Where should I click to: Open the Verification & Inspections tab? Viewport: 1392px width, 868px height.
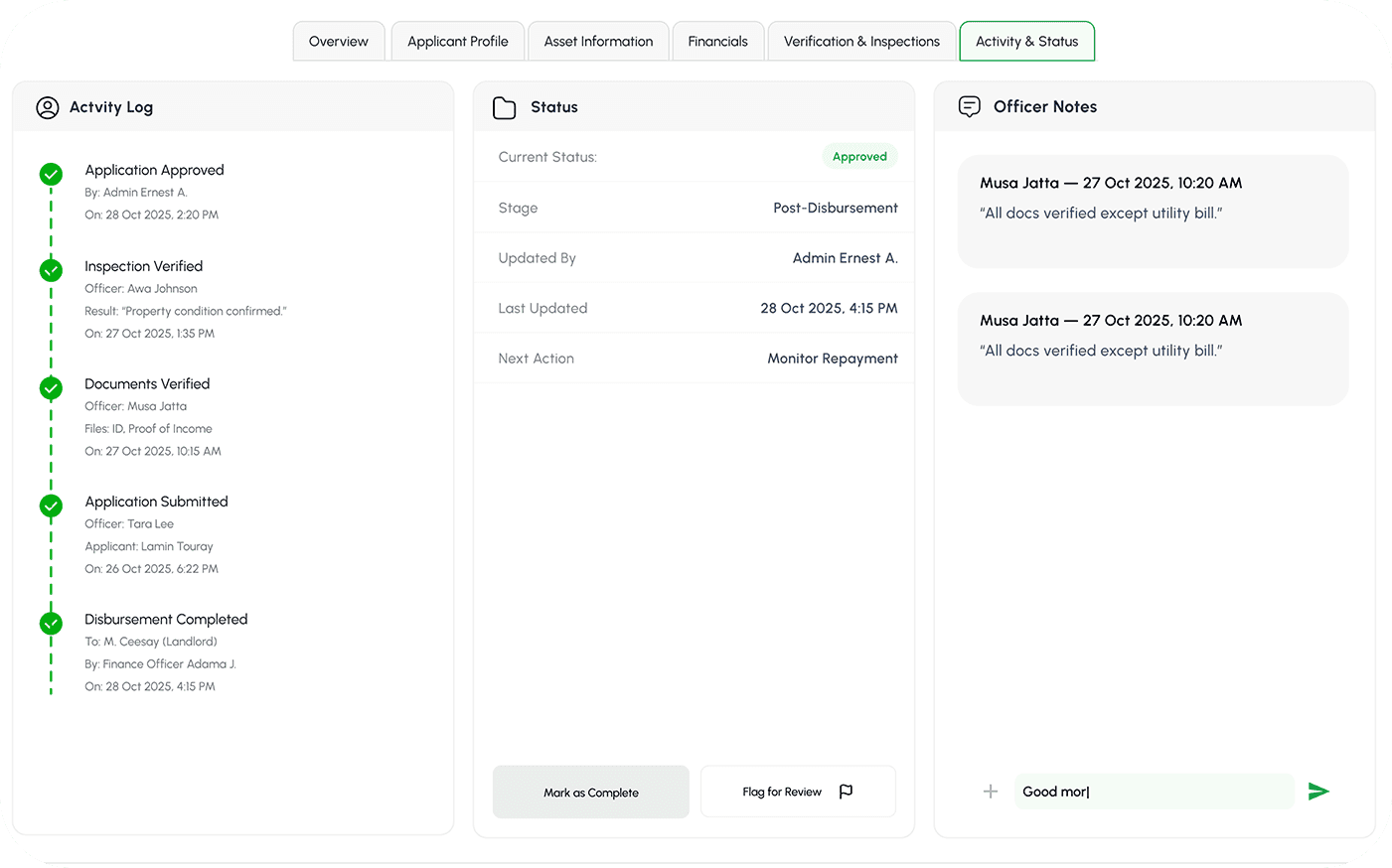click(861, 42)
